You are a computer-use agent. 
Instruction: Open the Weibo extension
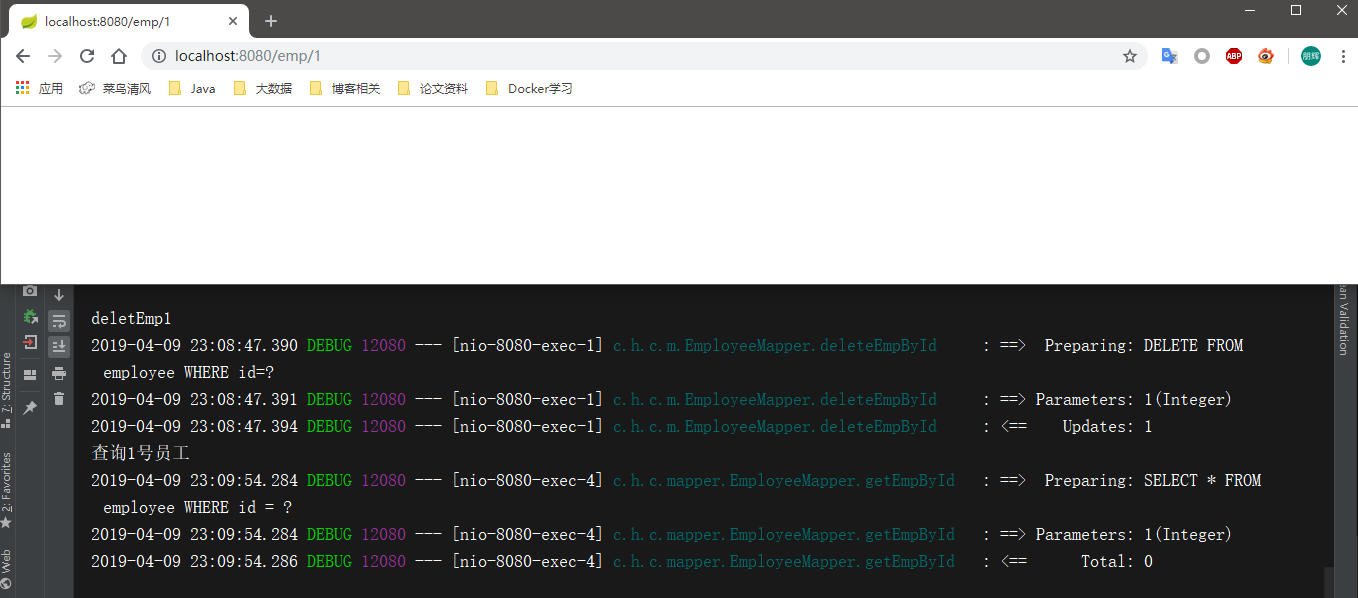point(1266,56)
